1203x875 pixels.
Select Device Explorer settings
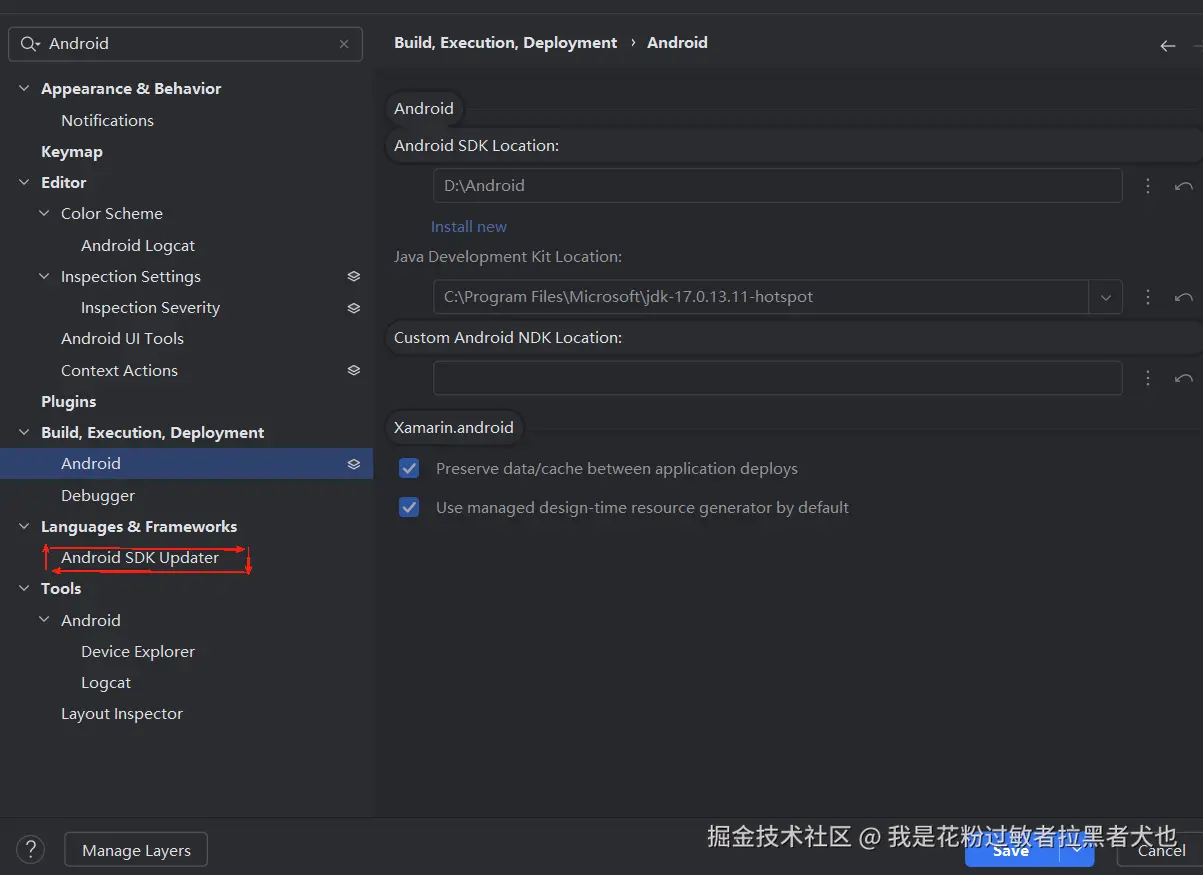click(138, 652)
